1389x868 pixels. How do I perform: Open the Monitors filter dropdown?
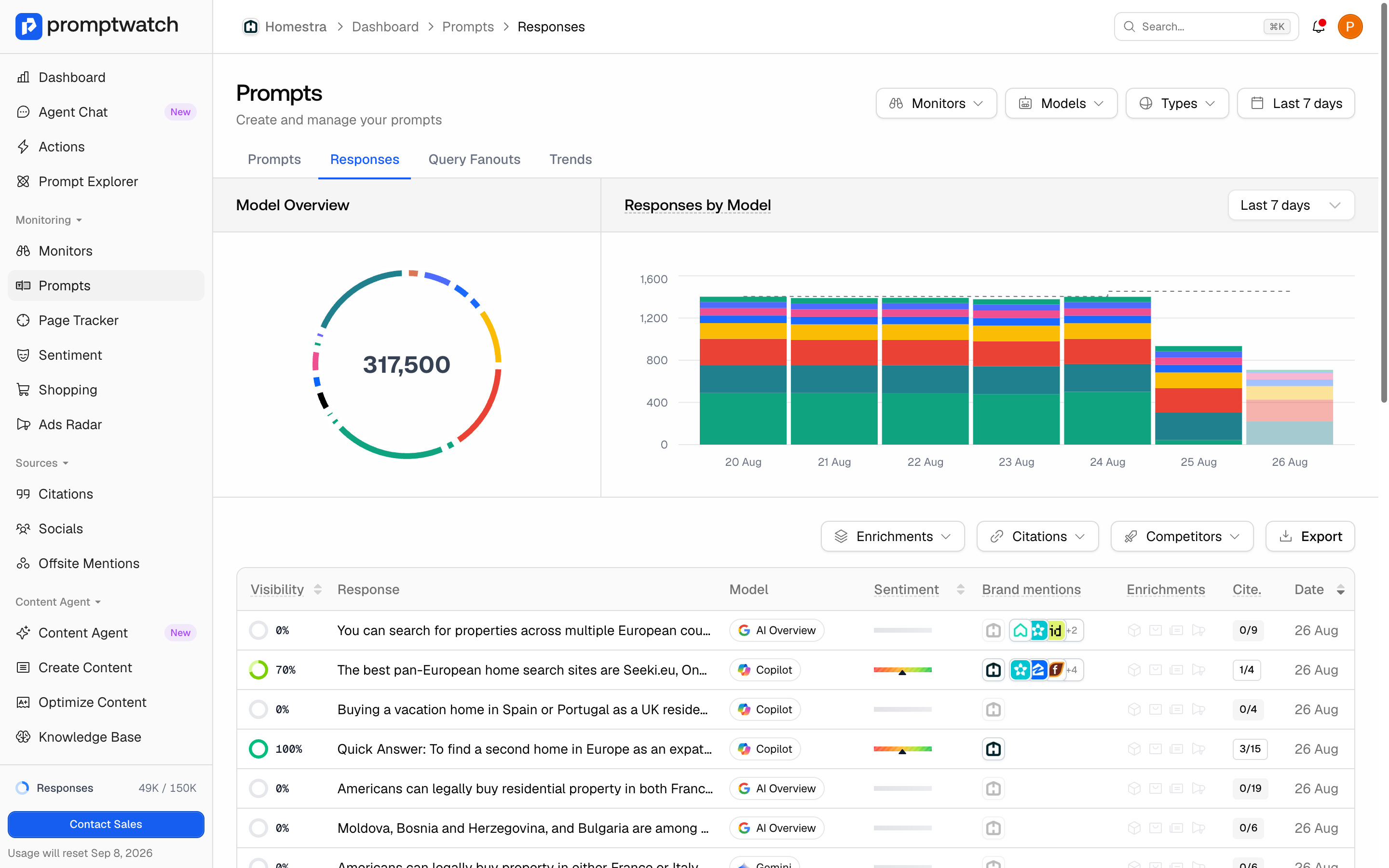click(x=936, y=103)
